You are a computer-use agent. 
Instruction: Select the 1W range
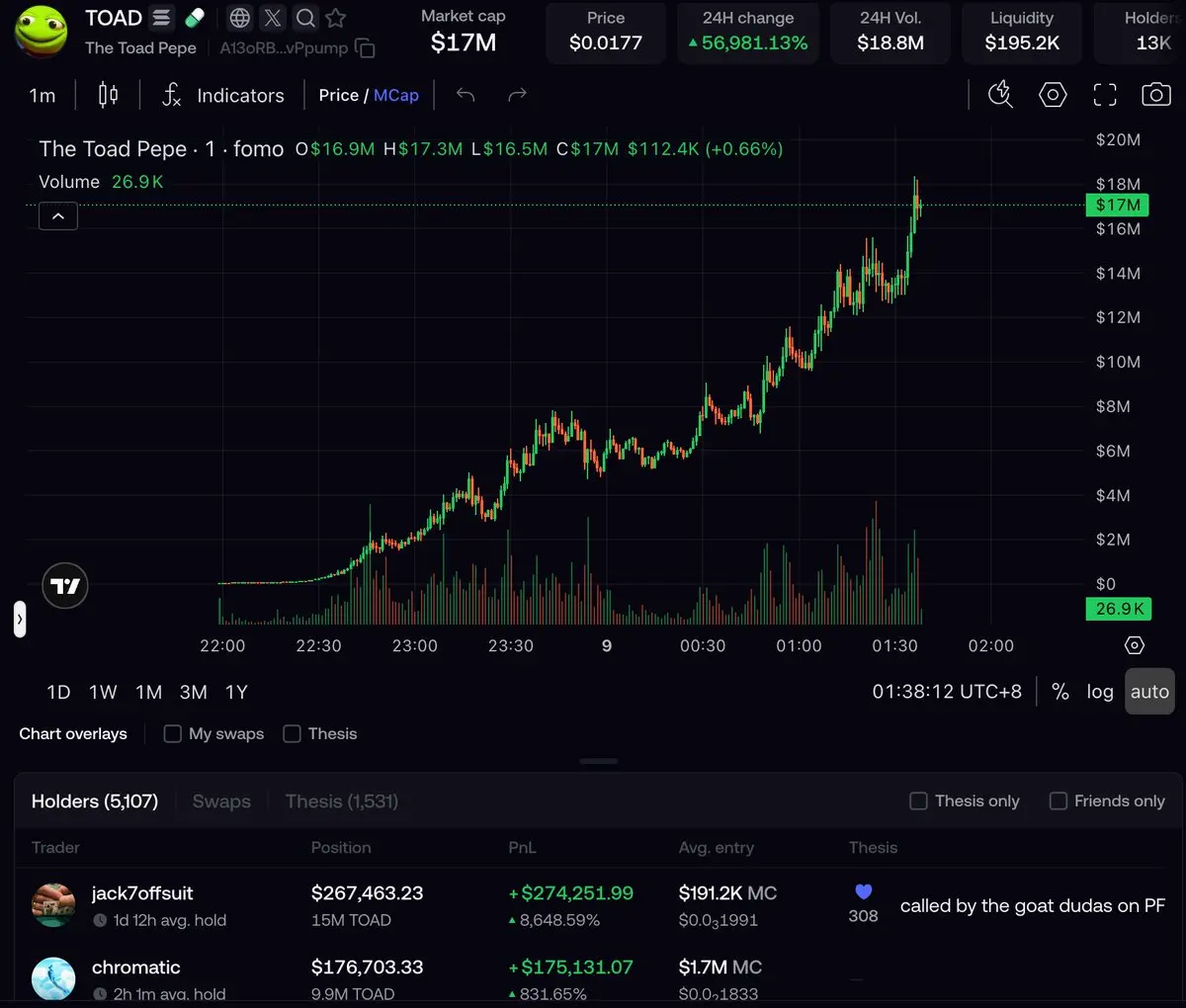(103, 692)
